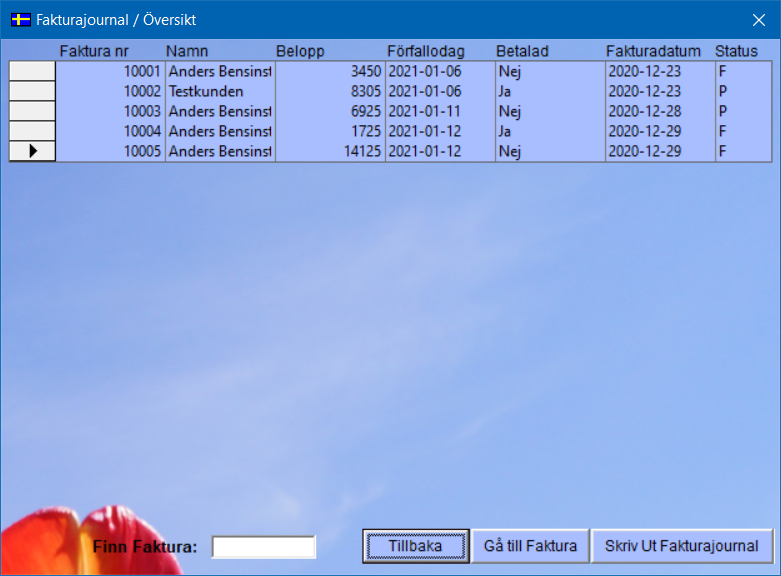The width and height of the screenshot is (781, 576).
Task: Click the amount cell showing 14125
Action: pyautogui.click(x=328, y=151)
